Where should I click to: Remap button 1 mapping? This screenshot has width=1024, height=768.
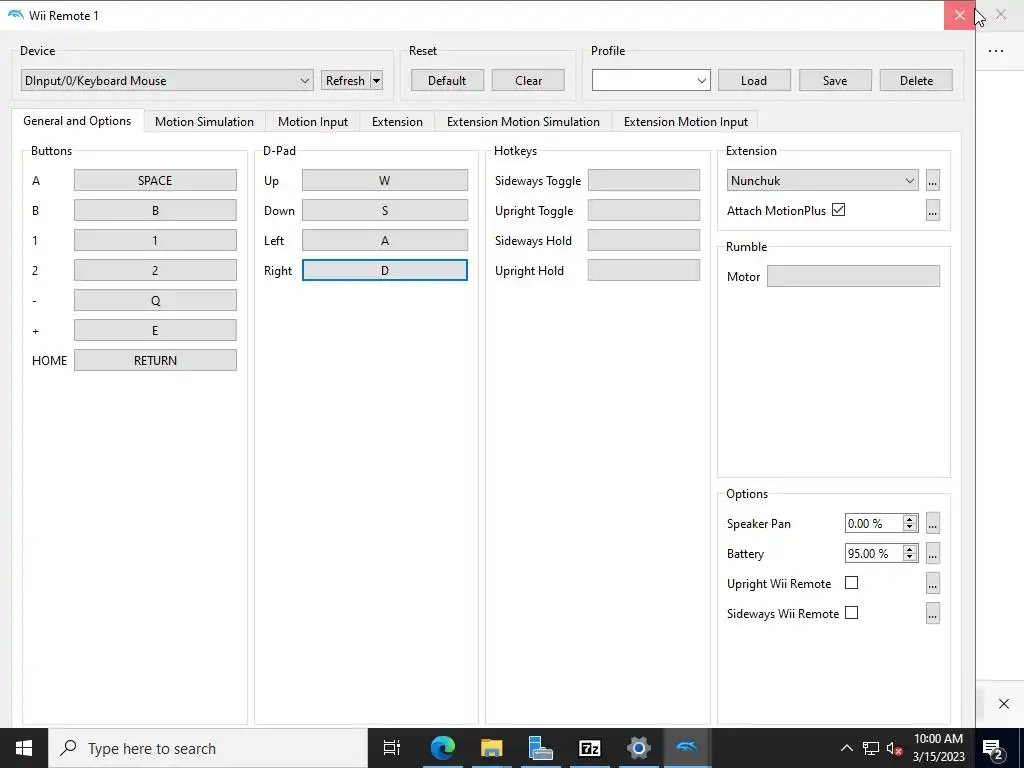pyautogui.click(x=155, y=241)
